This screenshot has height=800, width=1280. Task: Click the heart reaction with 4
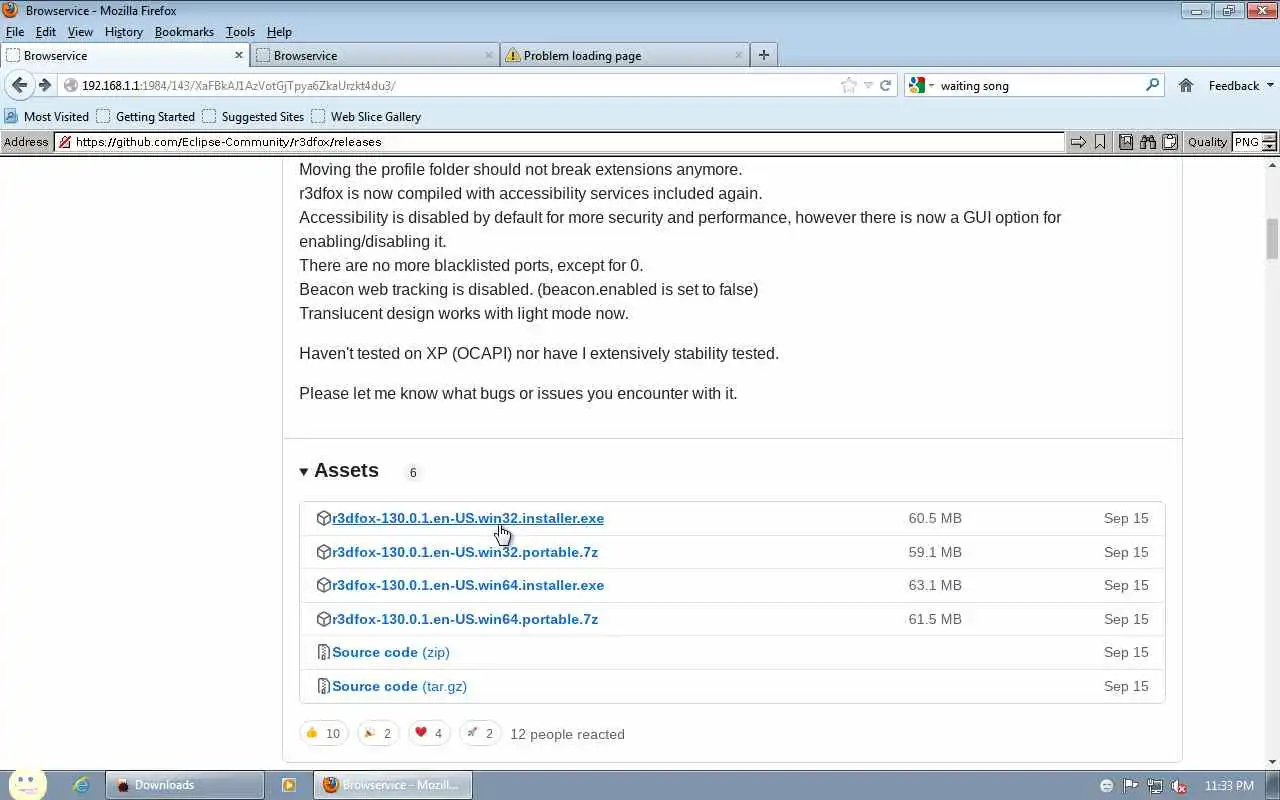pyautogui.click(x=428, y=733)
